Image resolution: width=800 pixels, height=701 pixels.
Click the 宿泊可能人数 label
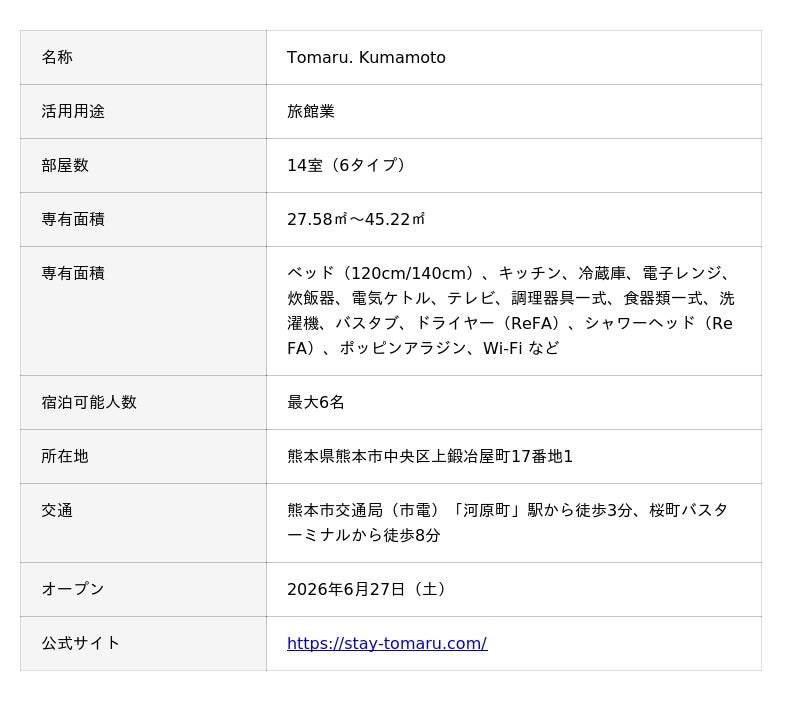pyautogui.click(x=89, y=402)
